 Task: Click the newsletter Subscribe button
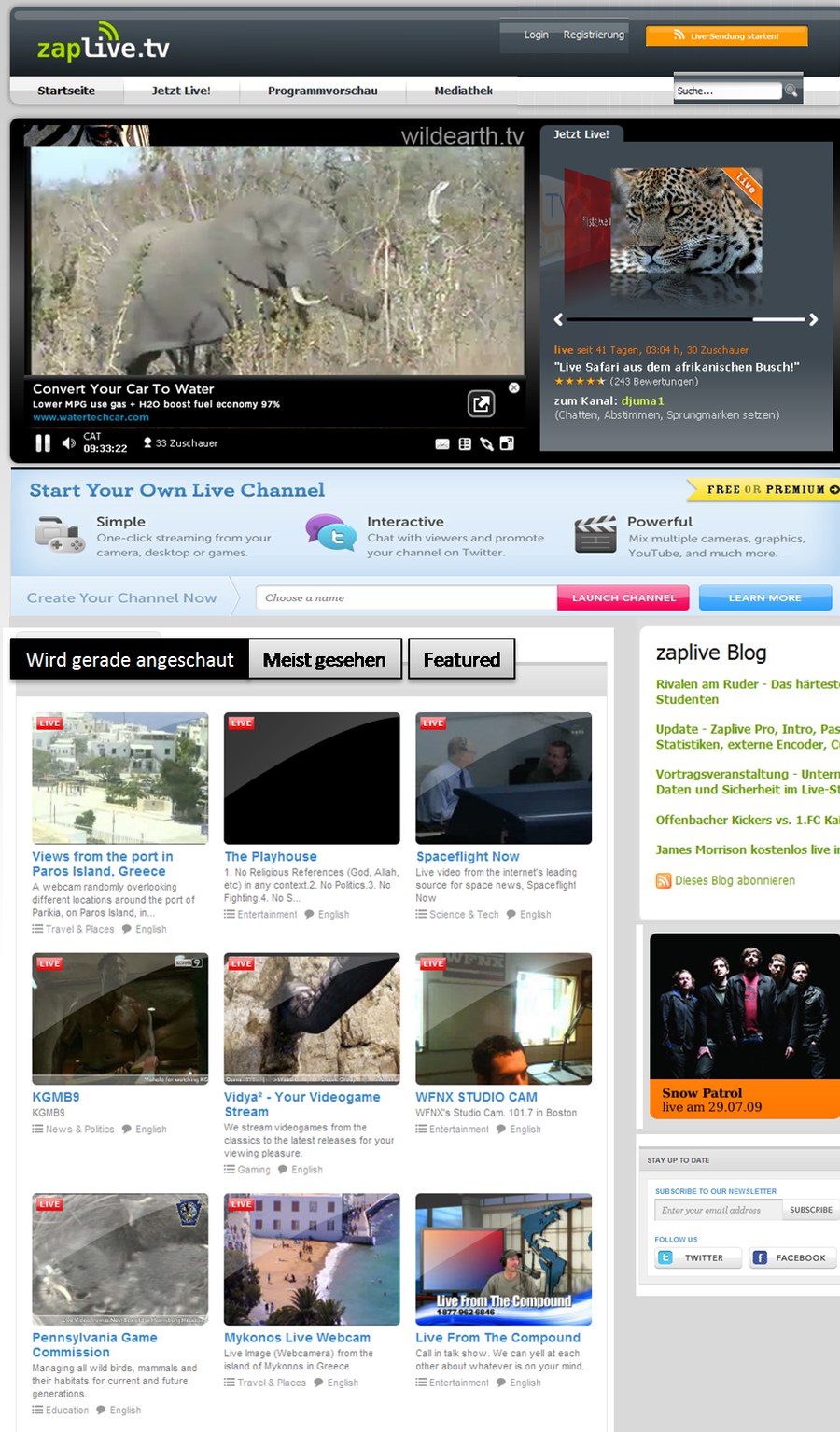click(x=811, y=1210)
